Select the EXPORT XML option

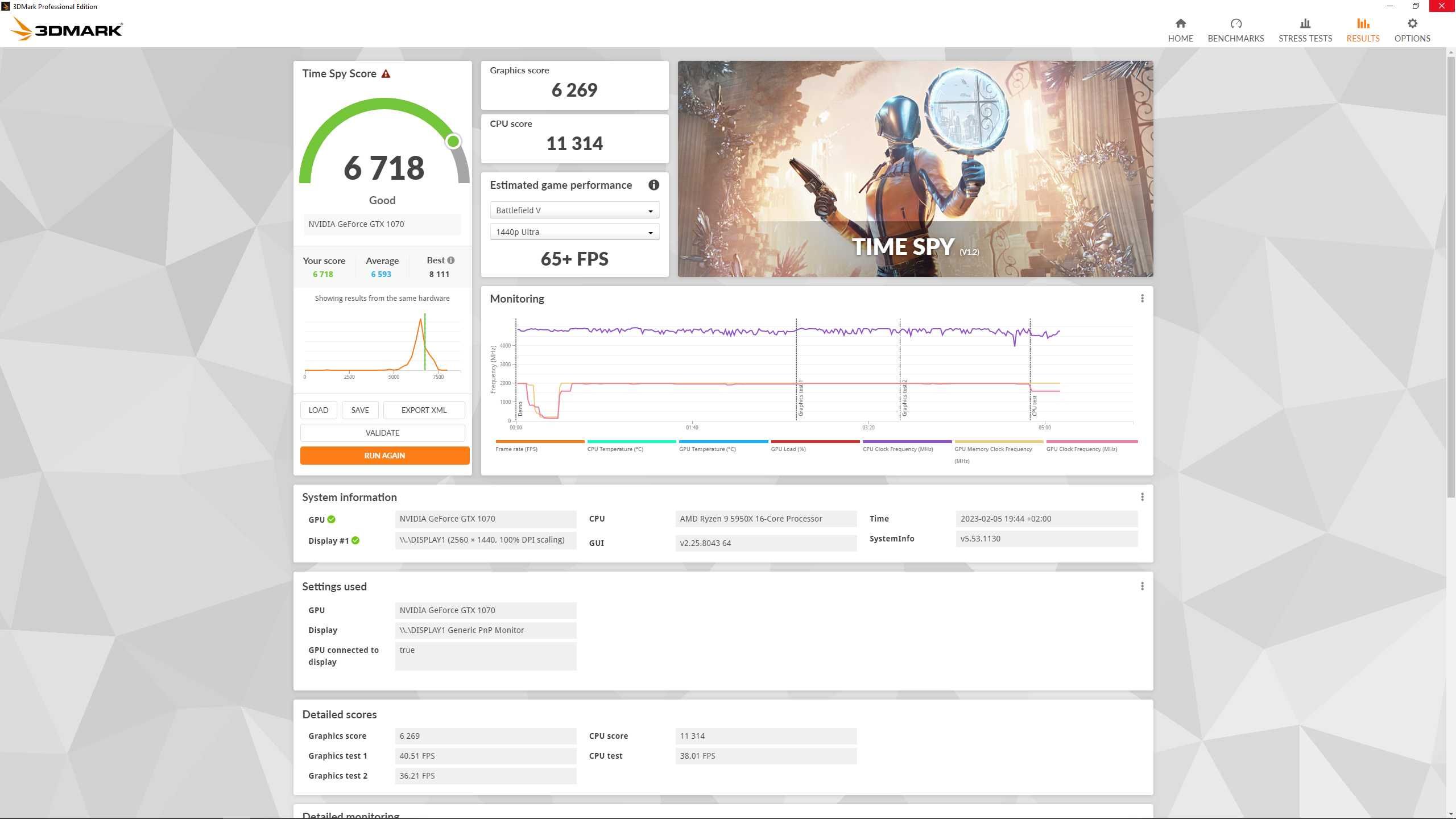[x=423, y=409]
